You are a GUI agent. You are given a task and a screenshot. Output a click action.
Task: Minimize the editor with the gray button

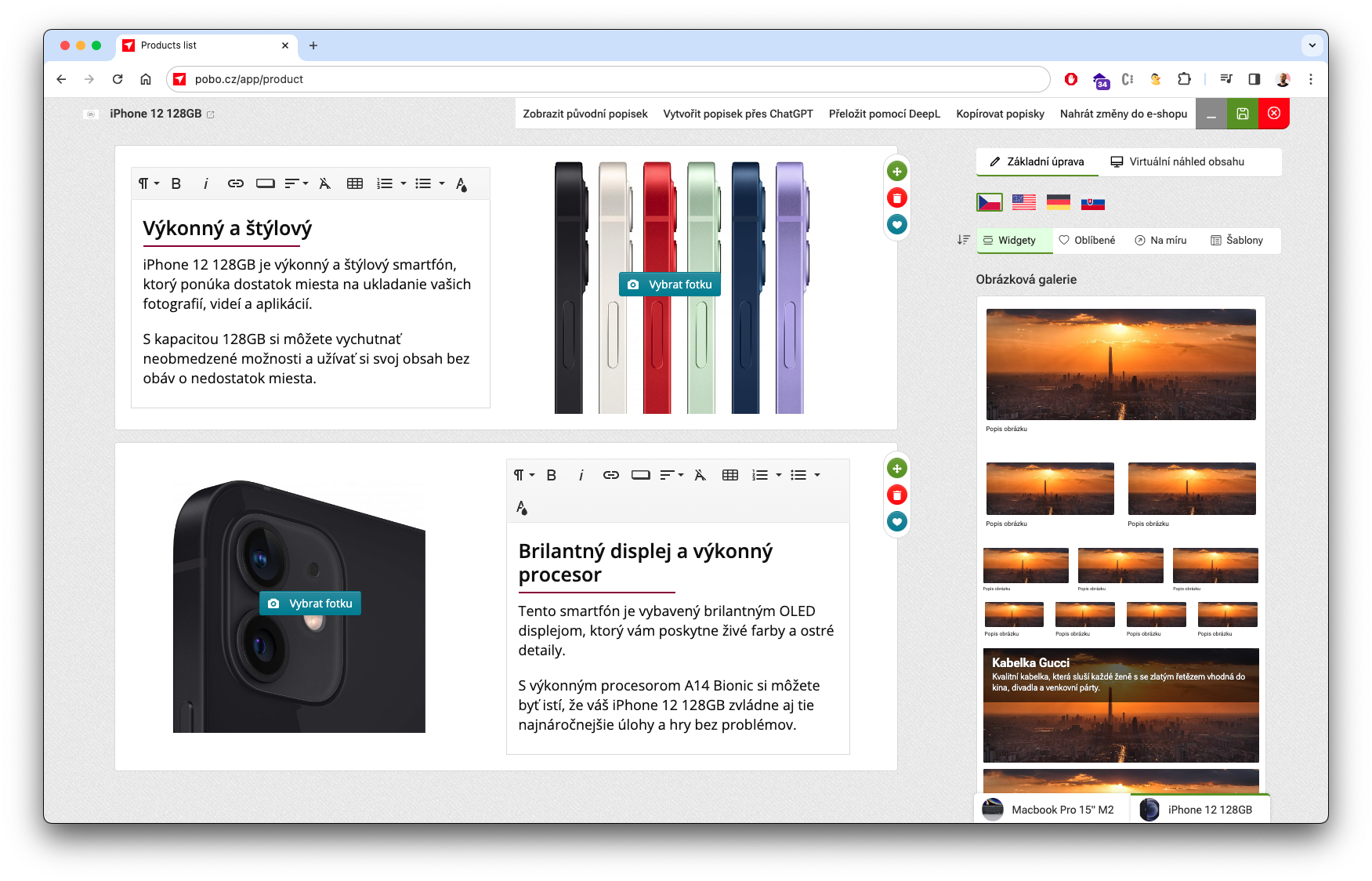click(x=1211, y=114)
